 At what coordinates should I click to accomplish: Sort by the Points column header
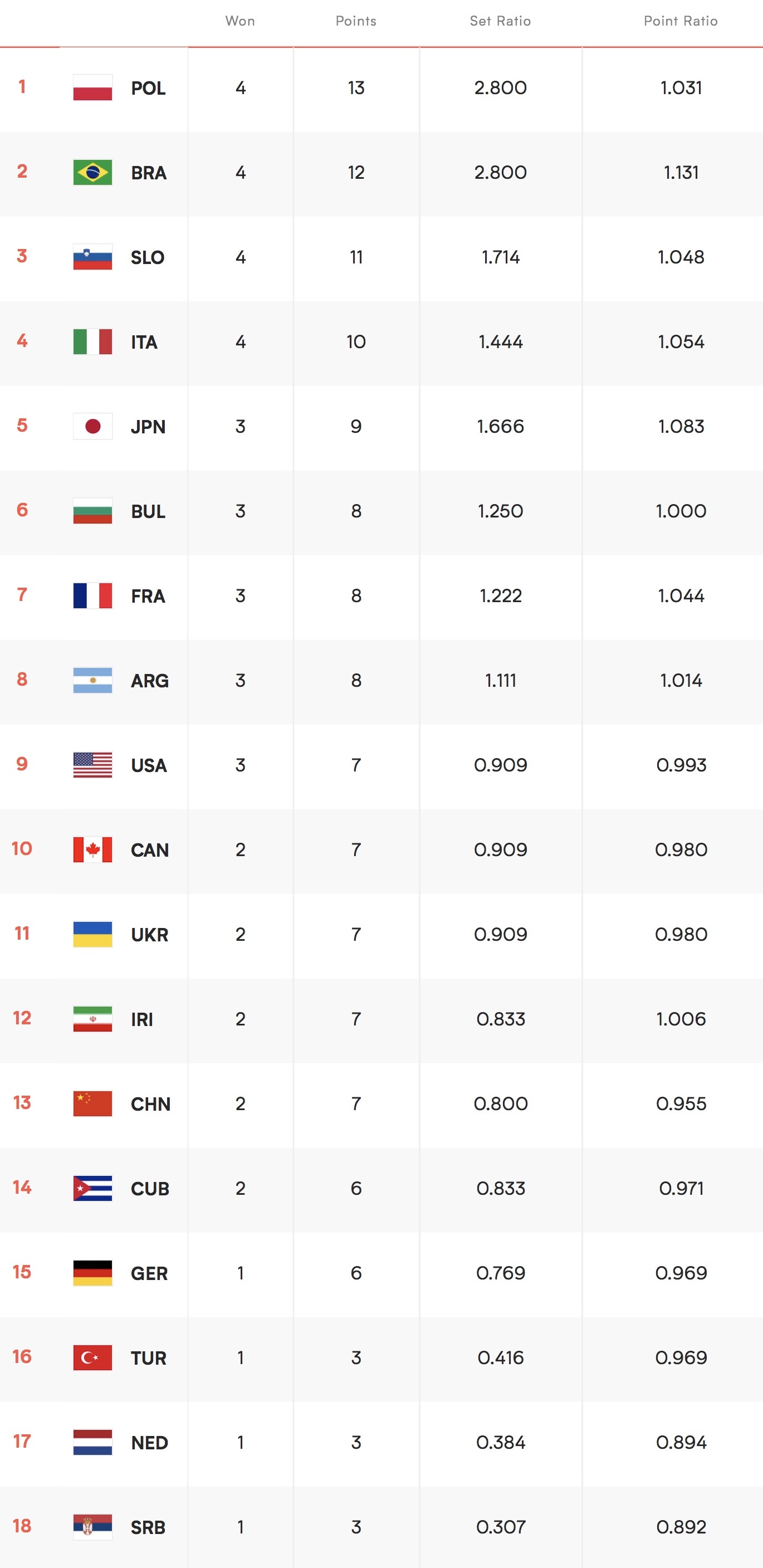(356, 21)
